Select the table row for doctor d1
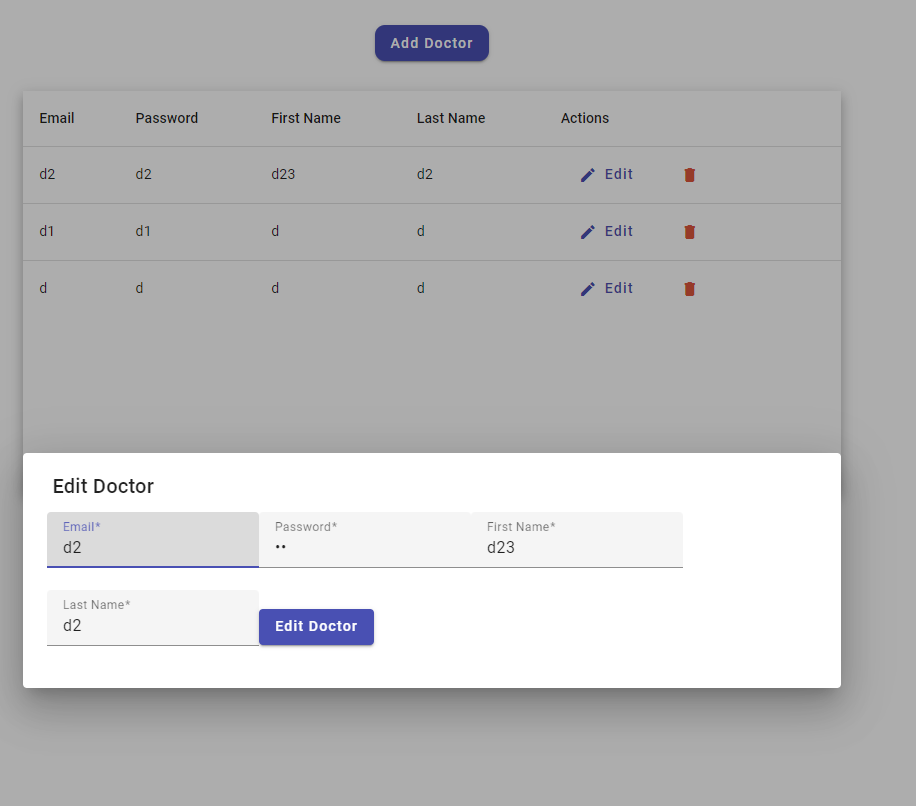Image resolution: width=916 pixels, height=806 pixels. click(x=300, y=231)
